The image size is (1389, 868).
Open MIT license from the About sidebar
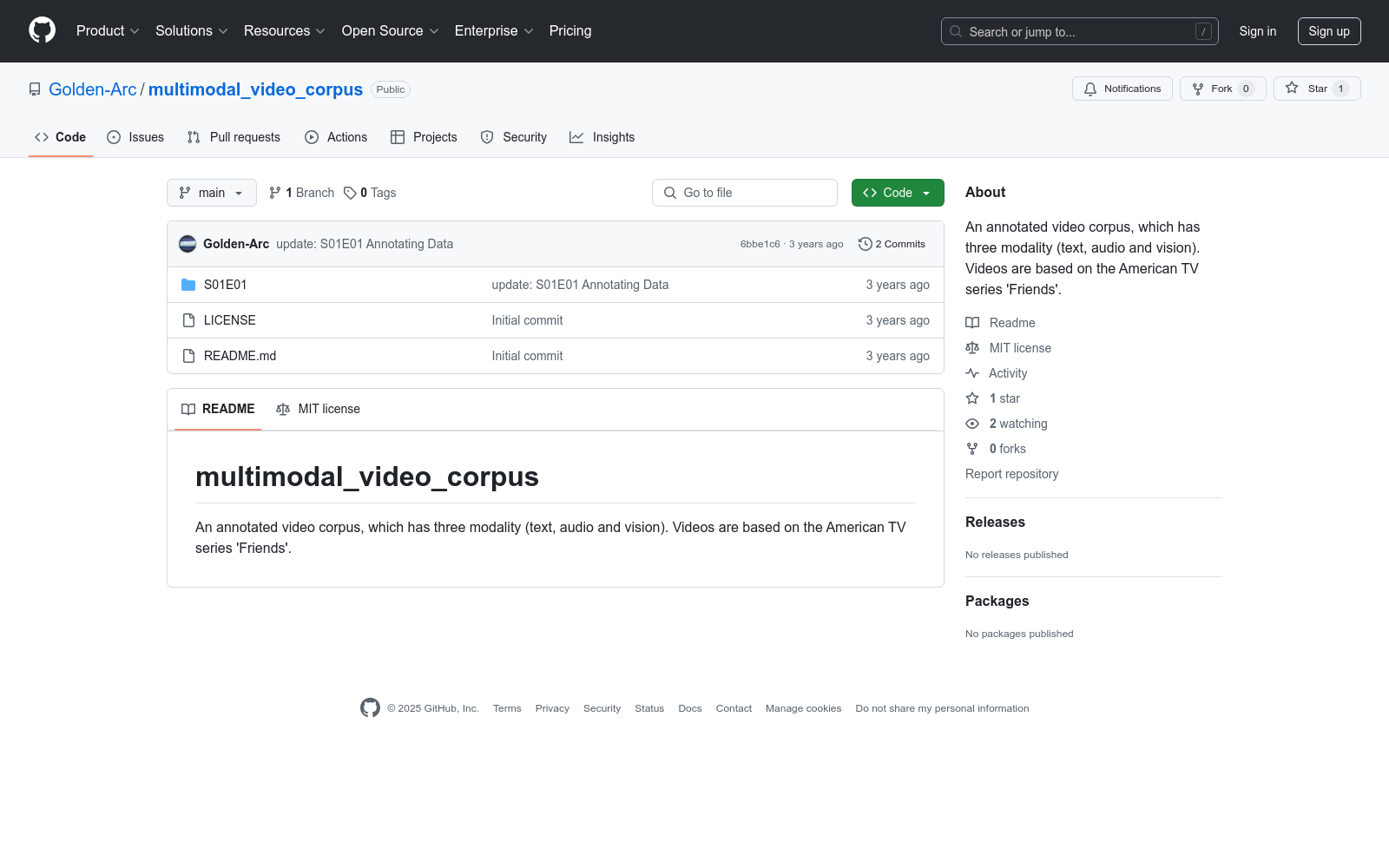pyautogui.click(x=1009, y=348)
